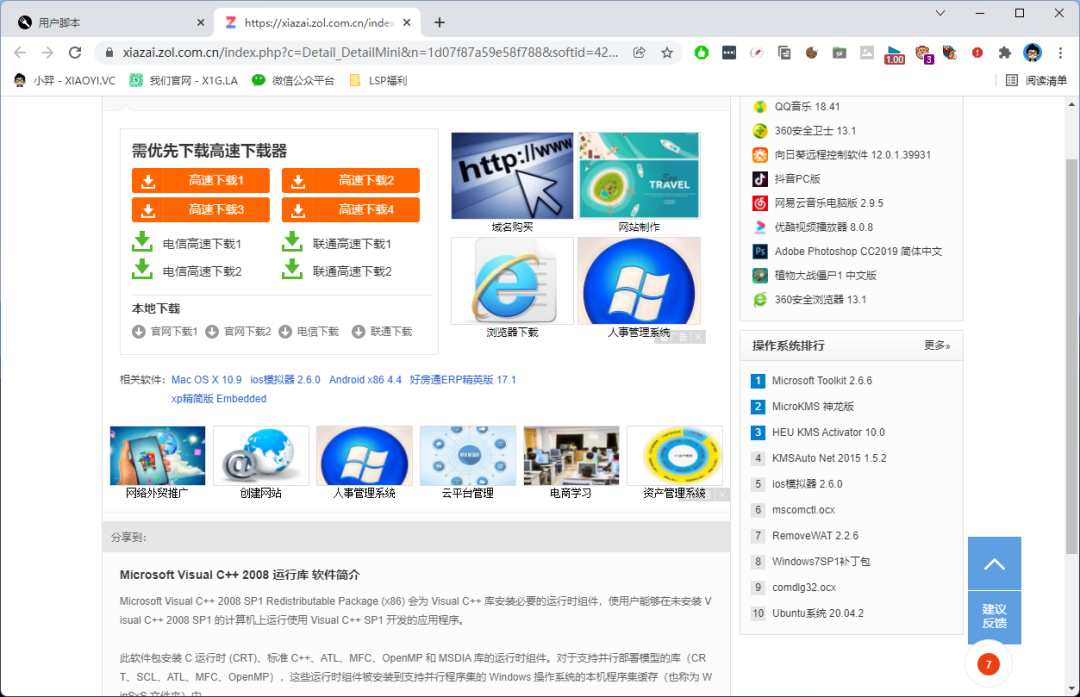This screenshot has width=1080, height=697.
Task: Open the 云平台管理 thumbnail
Action: coord(468,456)
